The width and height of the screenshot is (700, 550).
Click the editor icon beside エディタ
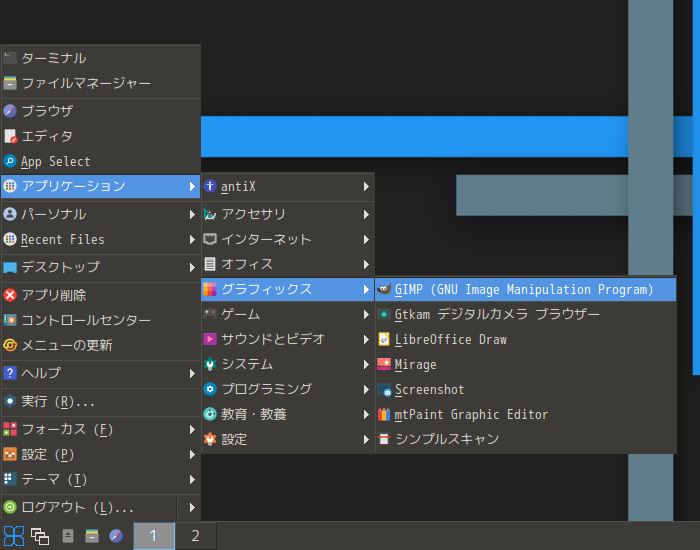pos(10,136)
